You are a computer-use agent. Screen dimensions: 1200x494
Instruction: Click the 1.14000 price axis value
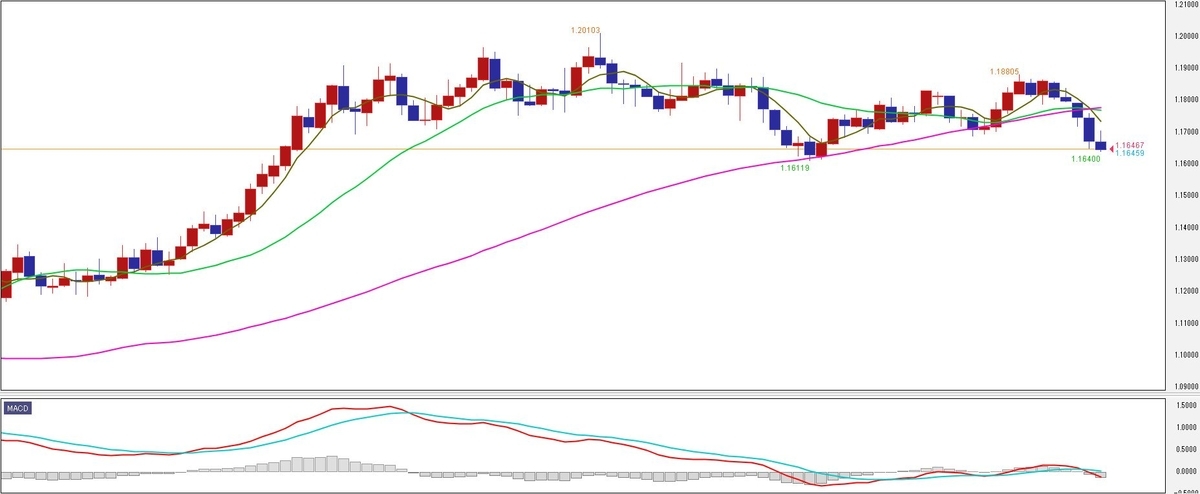pos(1184,227)
